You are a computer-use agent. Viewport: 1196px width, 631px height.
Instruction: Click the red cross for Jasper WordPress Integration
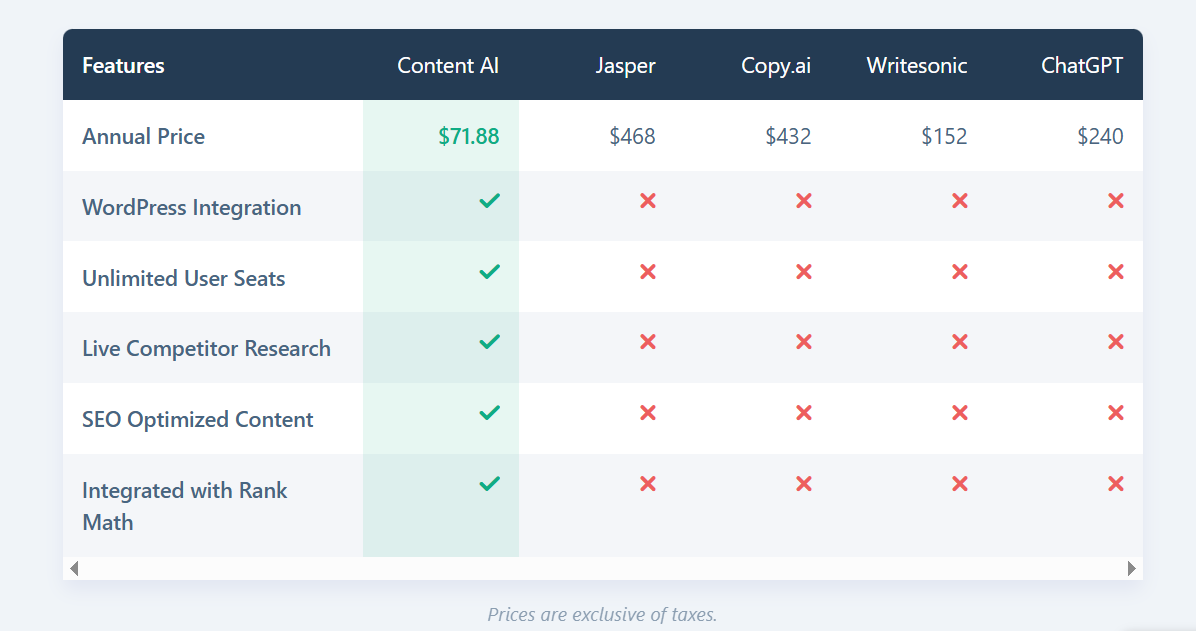click(647, 200)
